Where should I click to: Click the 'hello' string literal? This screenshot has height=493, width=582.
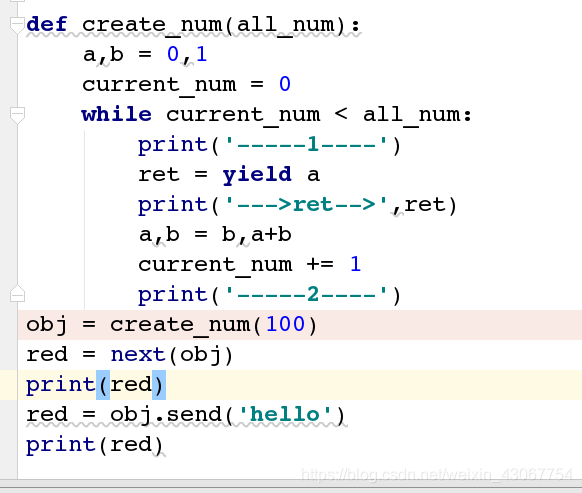tap(285, 414)
